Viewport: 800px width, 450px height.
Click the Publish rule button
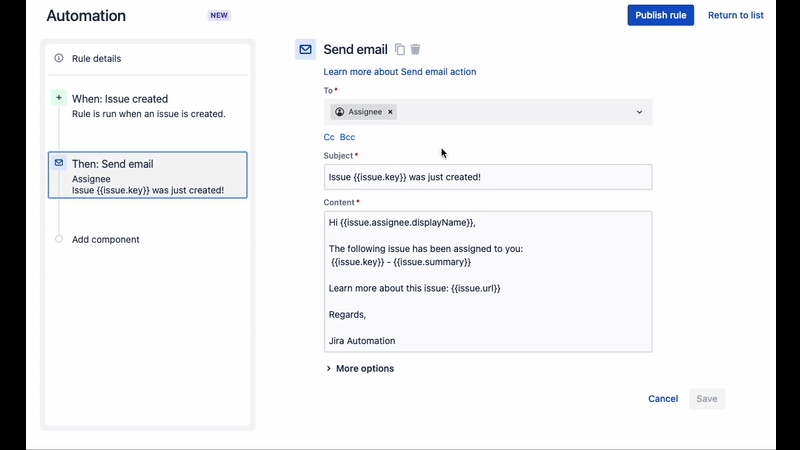coord(660,15)
